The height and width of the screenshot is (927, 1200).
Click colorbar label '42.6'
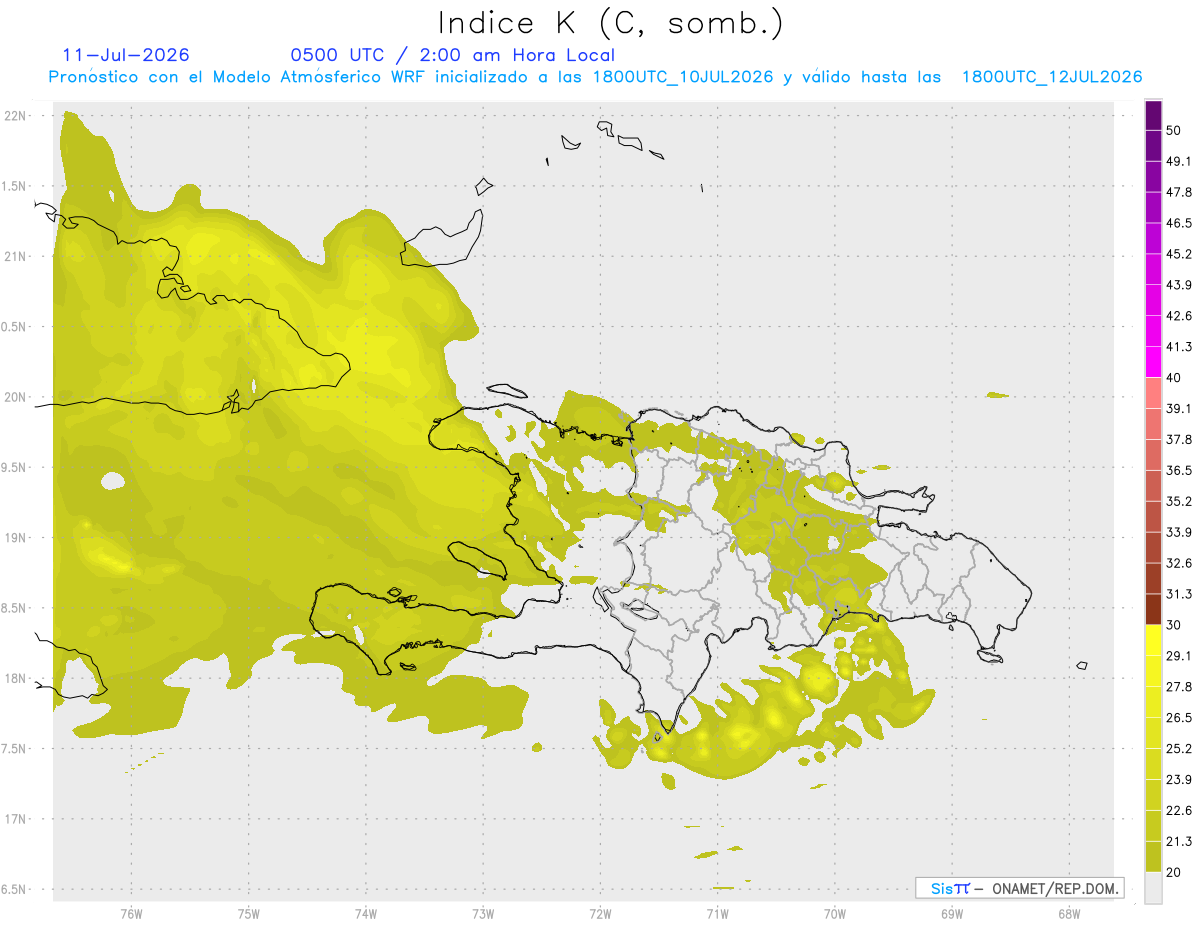tap(1179, 316)
